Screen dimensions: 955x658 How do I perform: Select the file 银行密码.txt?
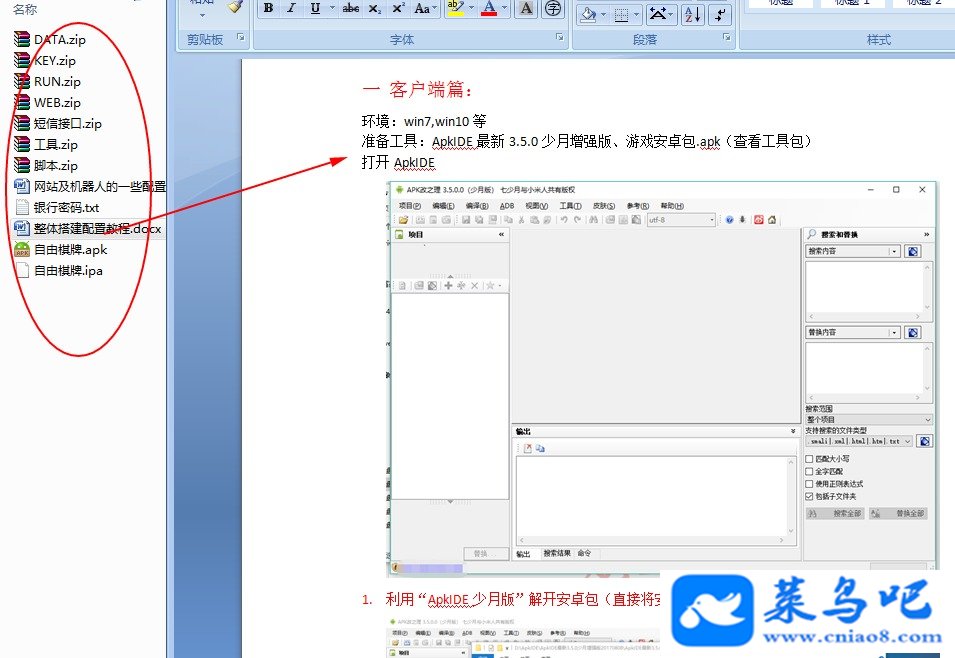pyautogui.click(x=66, y=208)
